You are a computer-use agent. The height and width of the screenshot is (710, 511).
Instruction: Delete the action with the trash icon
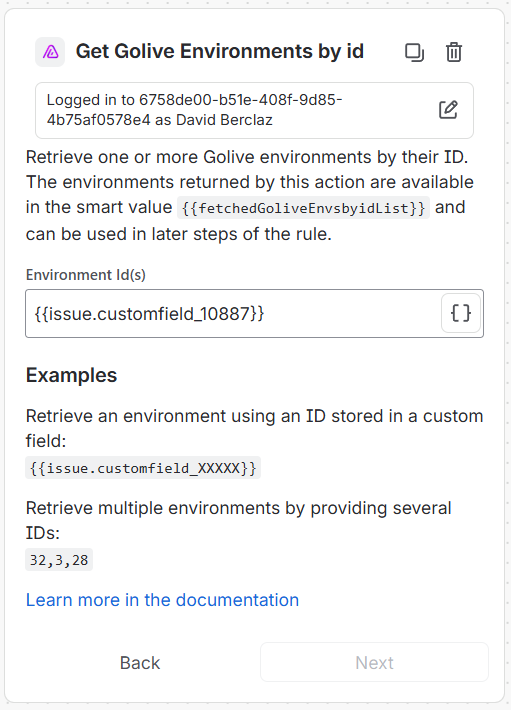pos(454,52)
